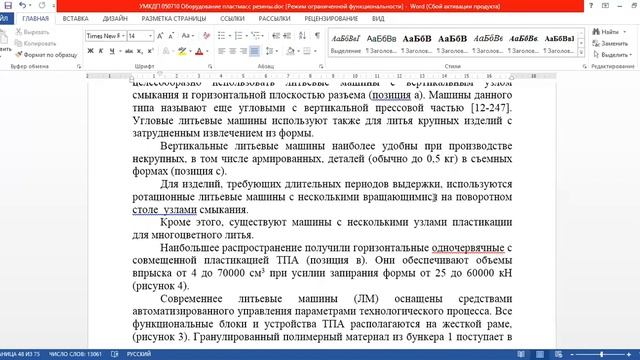Apply strikethrough to the text
Viewport: 640px width, 360px height.
[129, 51]
